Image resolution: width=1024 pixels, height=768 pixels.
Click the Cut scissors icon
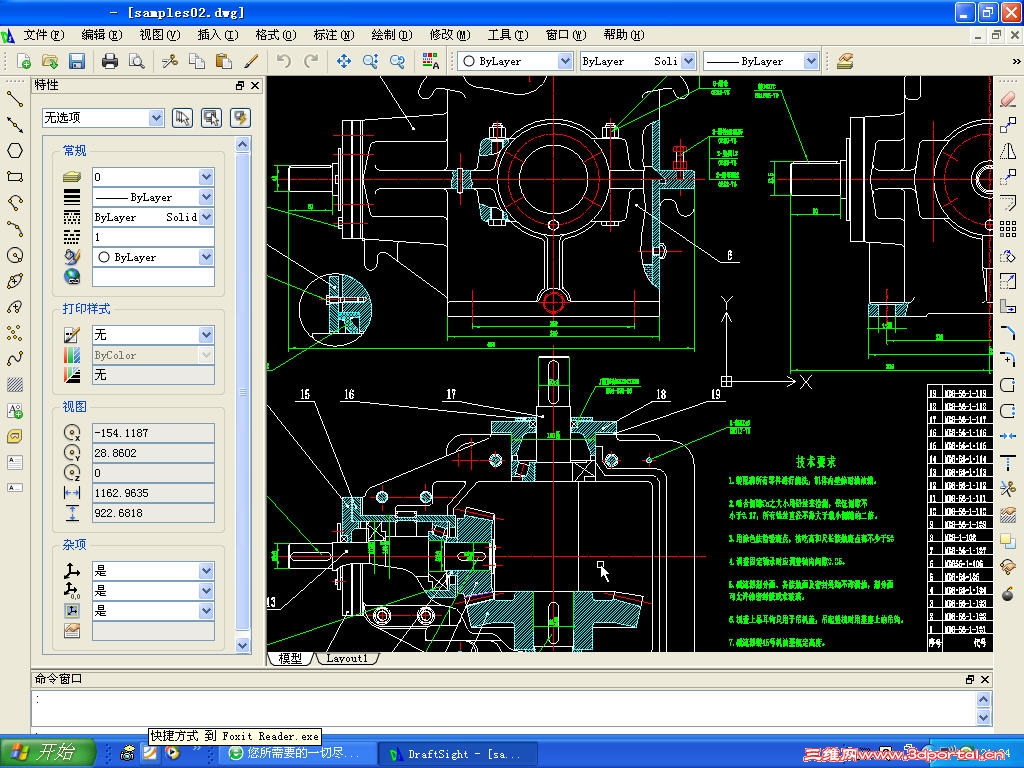click(170, 61)
